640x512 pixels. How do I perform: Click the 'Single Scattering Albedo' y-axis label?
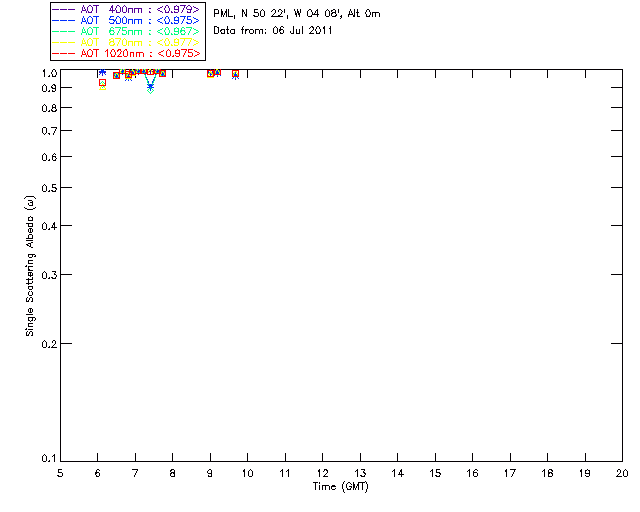(30, 266)
